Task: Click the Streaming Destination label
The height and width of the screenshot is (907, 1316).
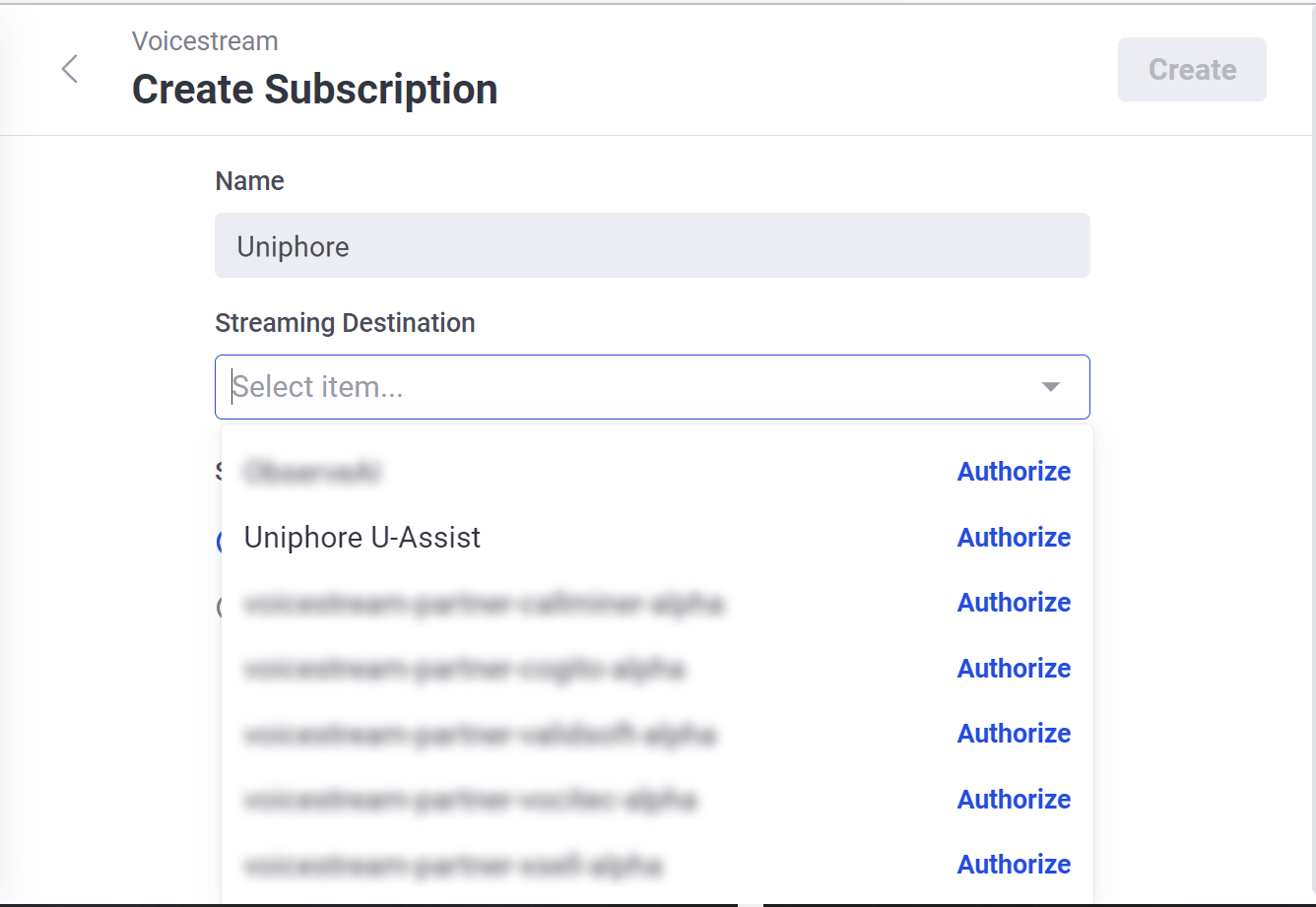Action: pos(345,323)
